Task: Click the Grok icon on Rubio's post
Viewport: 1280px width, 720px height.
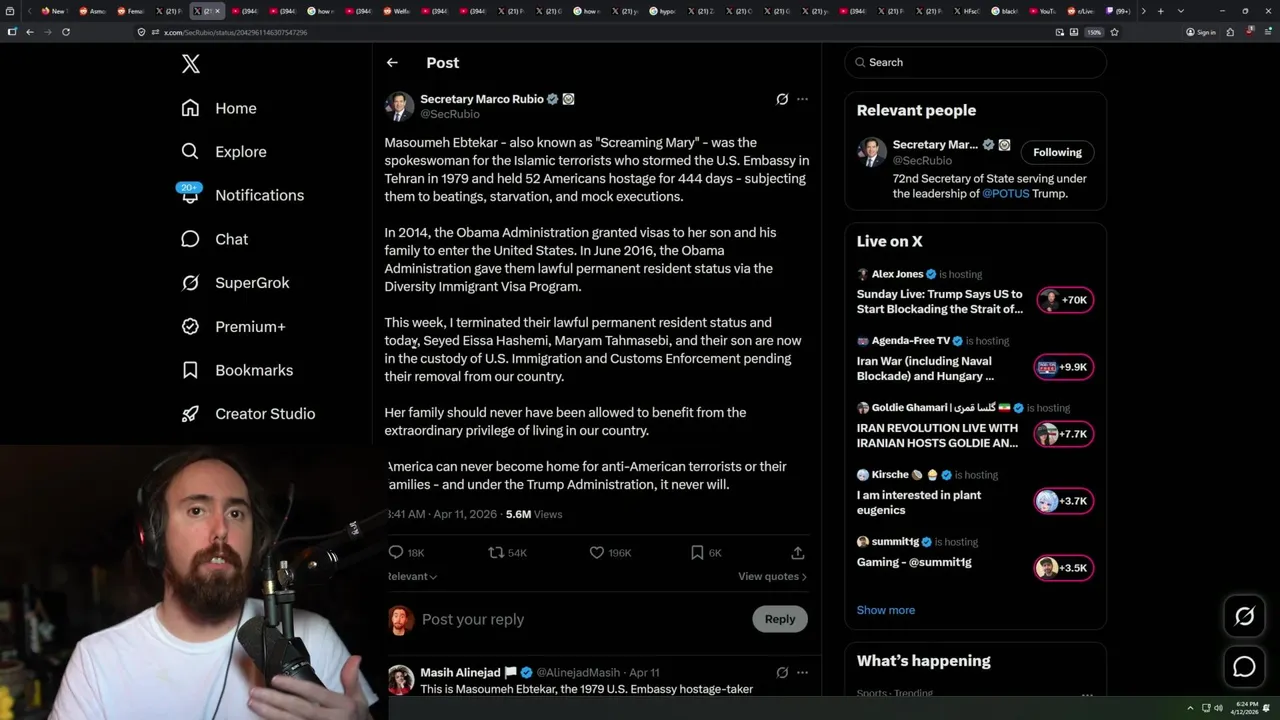Action: pos(782,99)
